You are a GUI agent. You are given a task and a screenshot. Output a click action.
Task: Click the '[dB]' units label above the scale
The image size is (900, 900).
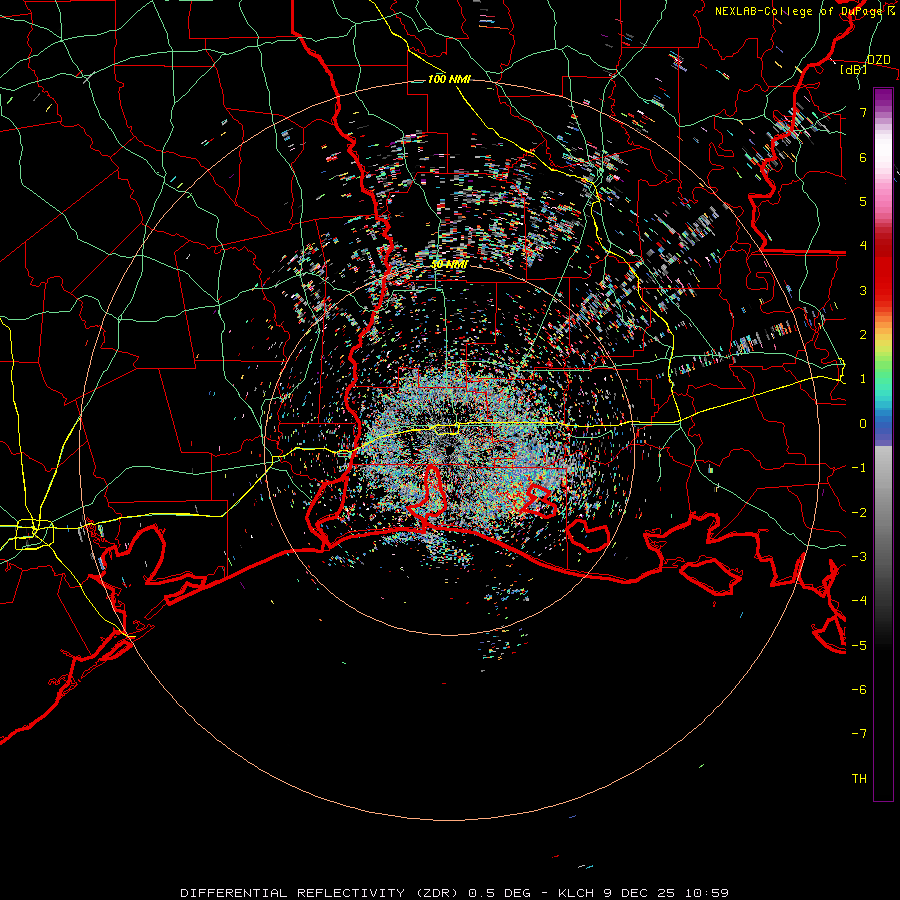click(x=854, y=69)
